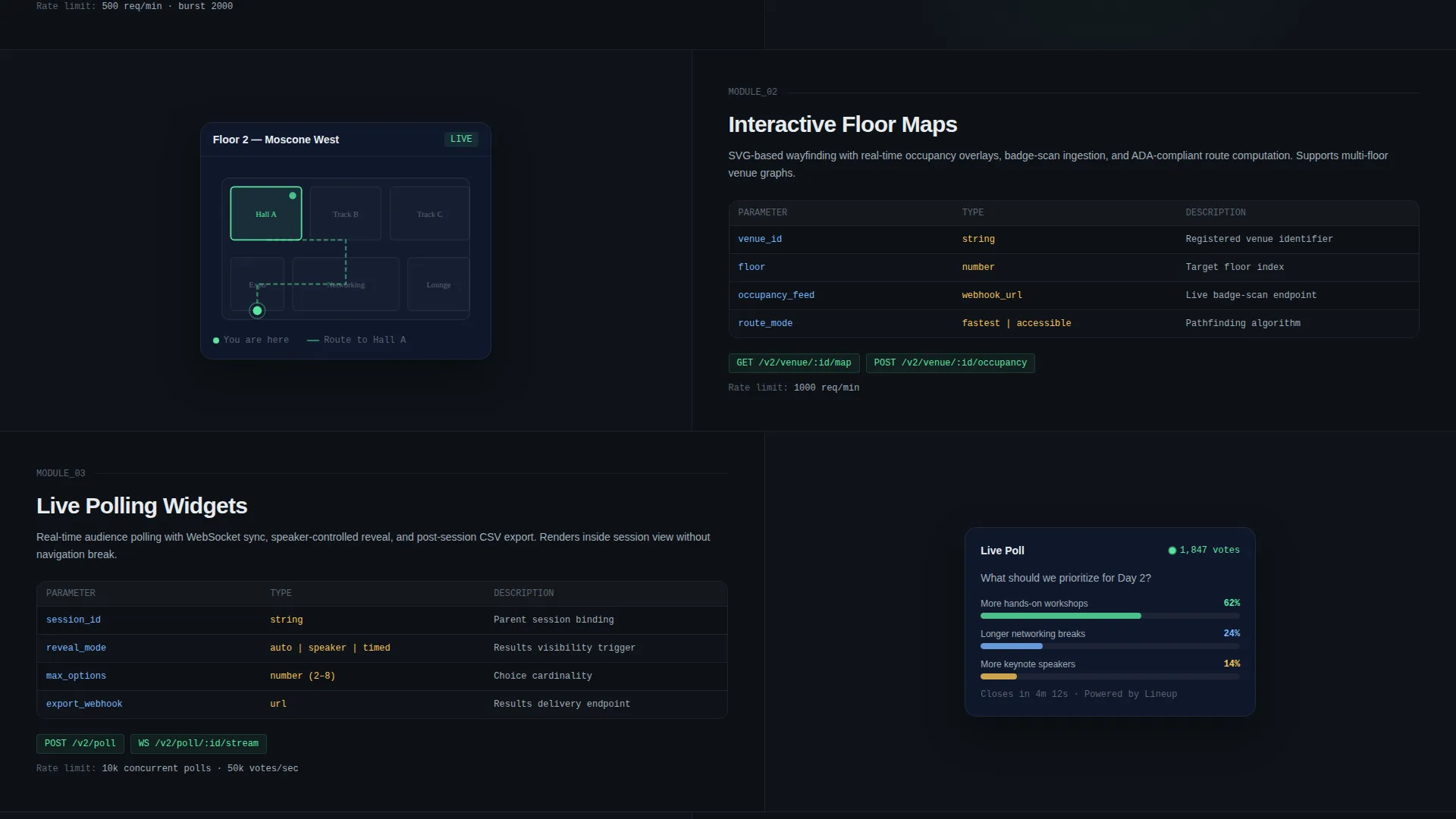Click the Lounge room on floor map
The width and height of the screenshot is (1456, 819).
438,284
